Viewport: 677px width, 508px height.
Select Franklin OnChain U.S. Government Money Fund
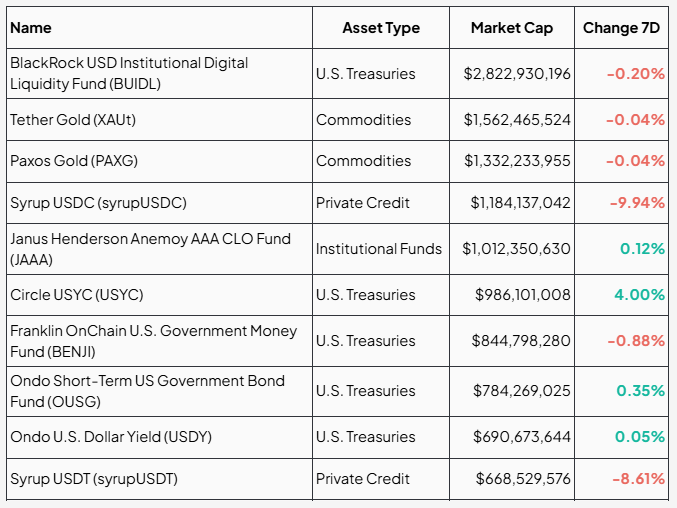coord(153,341)
